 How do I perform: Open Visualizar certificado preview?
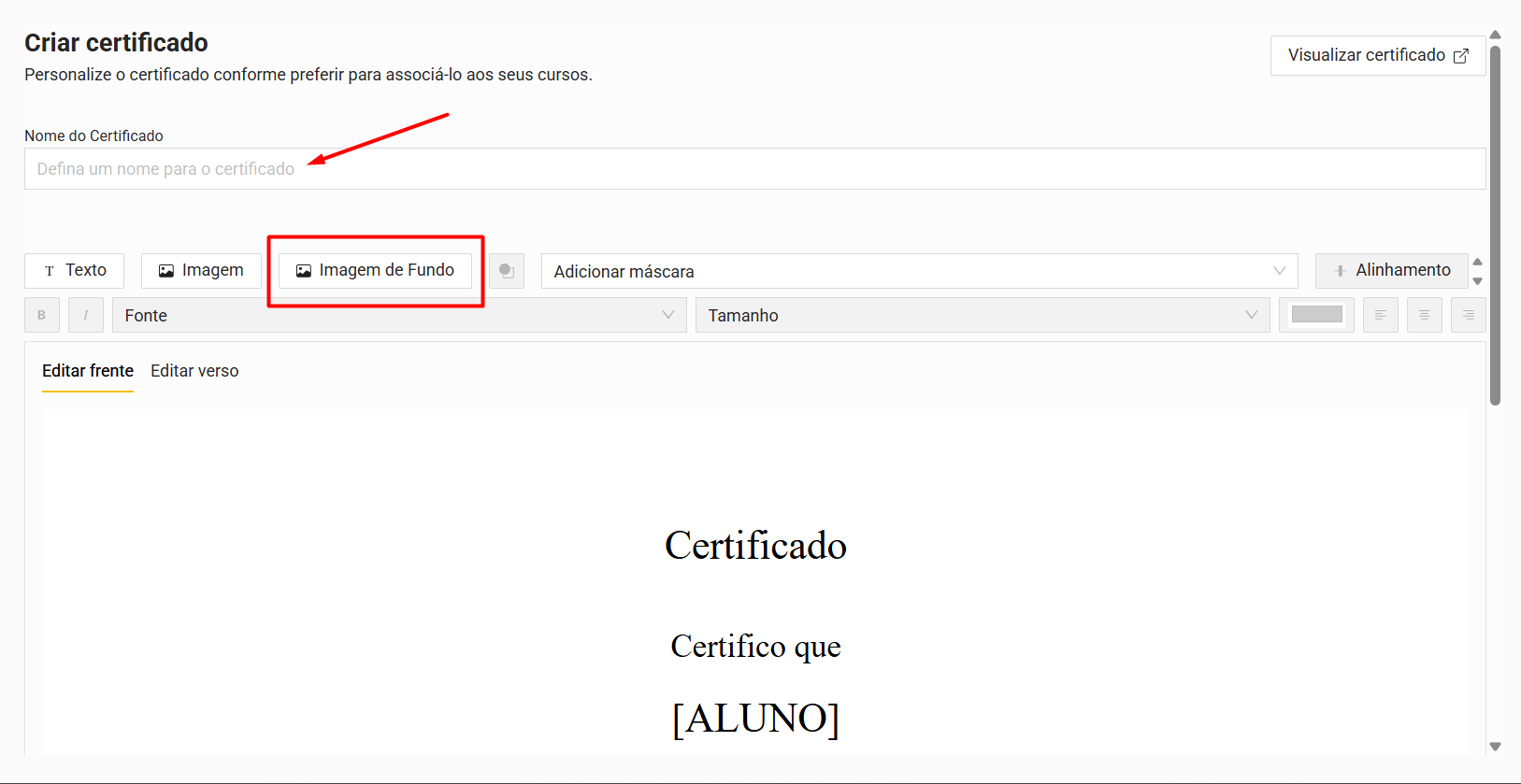(1377, 55)
